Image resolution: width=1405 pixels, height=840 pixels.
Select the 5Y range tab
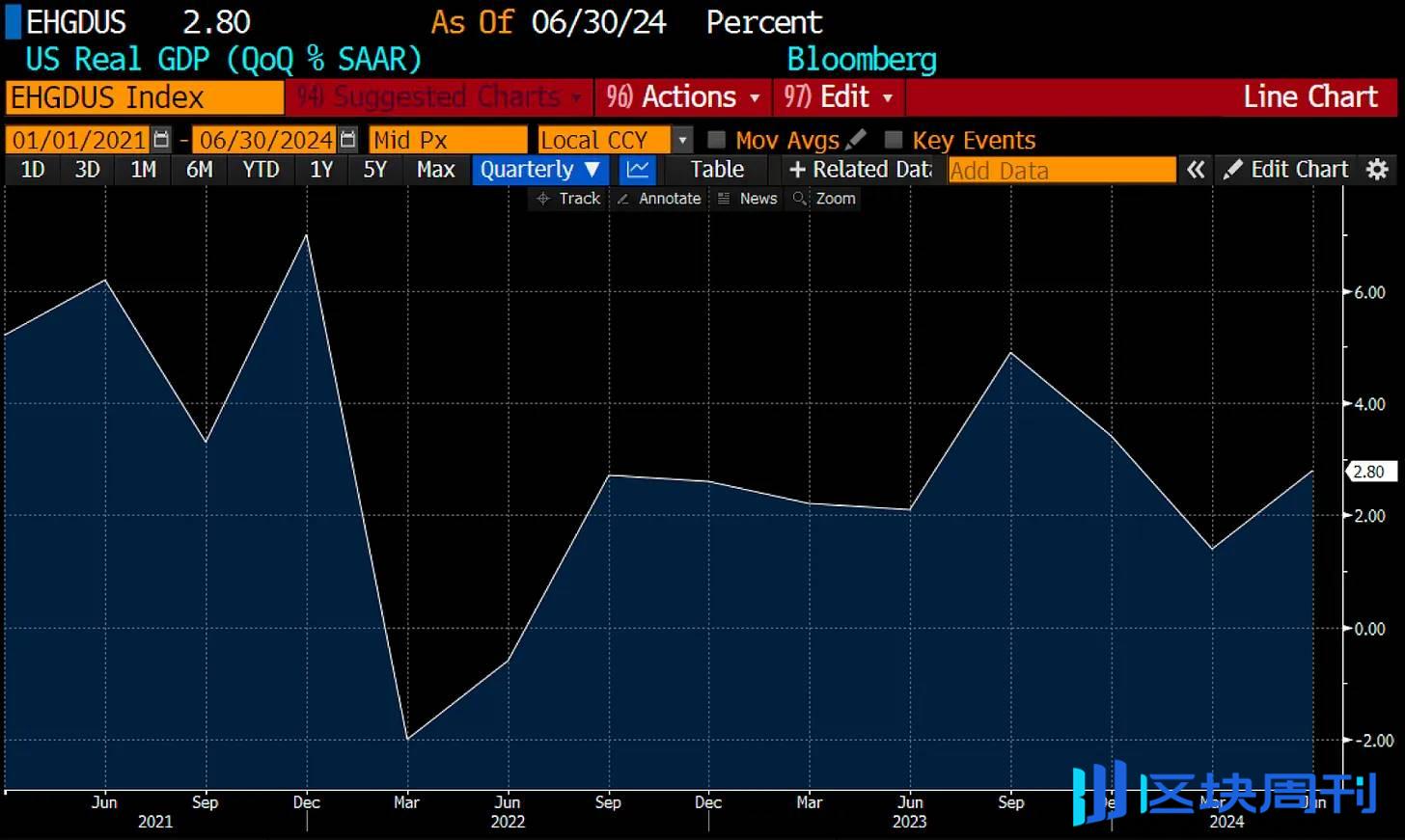pyautogui.click(x=375, y=170)
